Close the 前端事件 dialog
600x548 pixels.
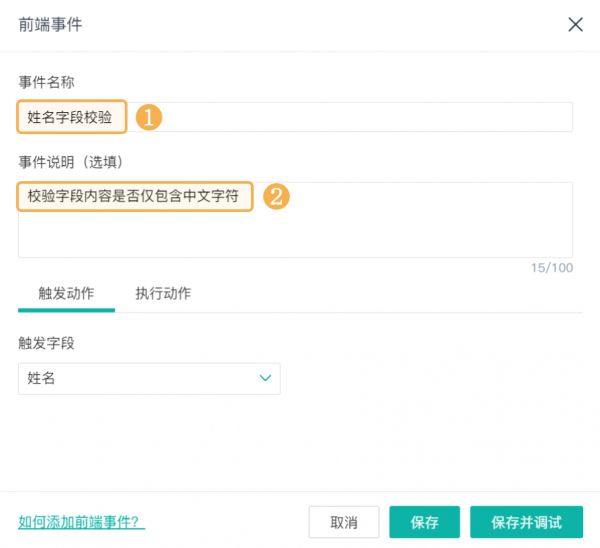click(575, 25)
